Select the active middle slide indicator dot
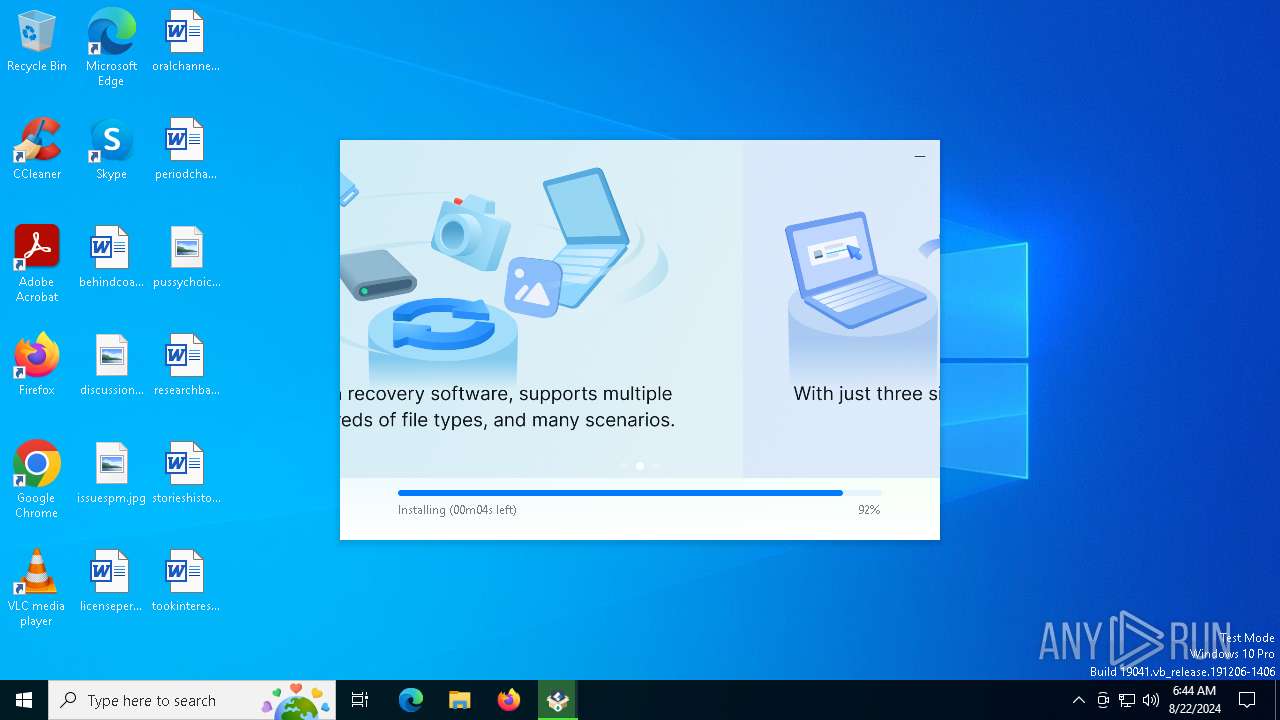This screenshot has height=720, width=1280. point(640,466)
